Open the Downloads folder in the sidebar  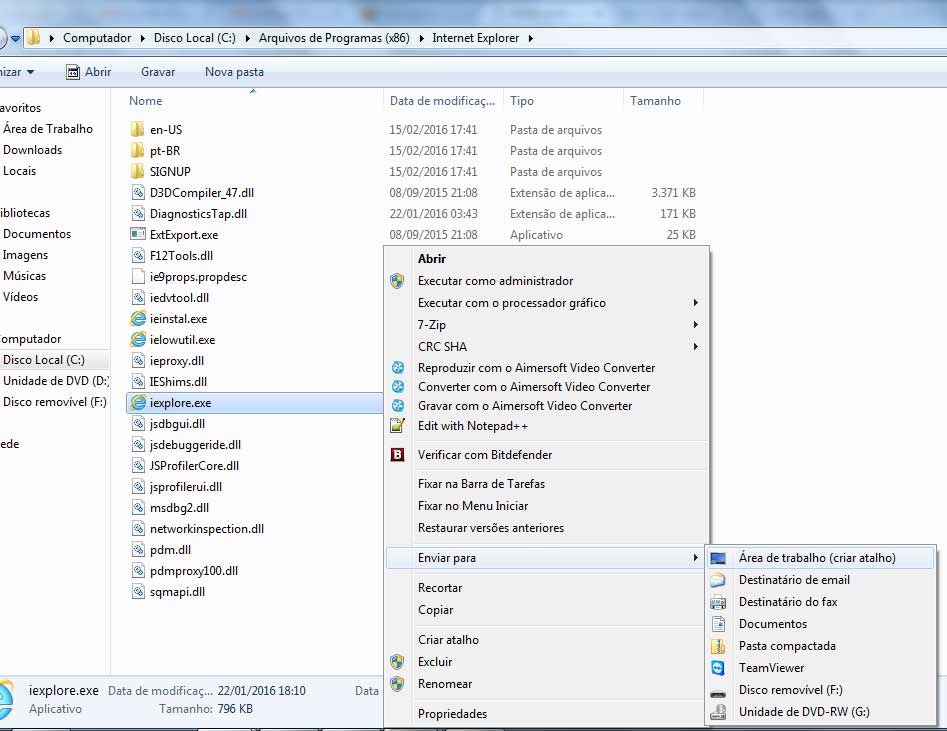pyautogui.click(x=33, y=150)
